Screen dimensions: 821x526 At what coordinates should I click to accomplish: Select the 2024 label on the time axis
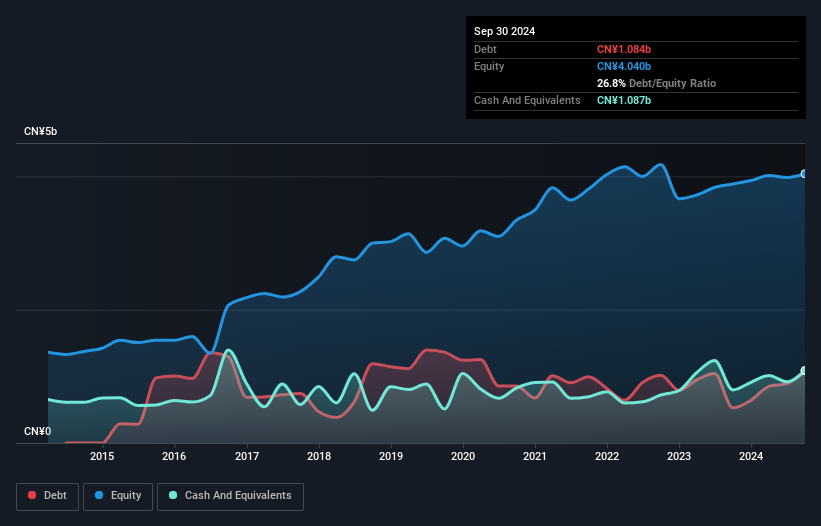tap(751, 457)
